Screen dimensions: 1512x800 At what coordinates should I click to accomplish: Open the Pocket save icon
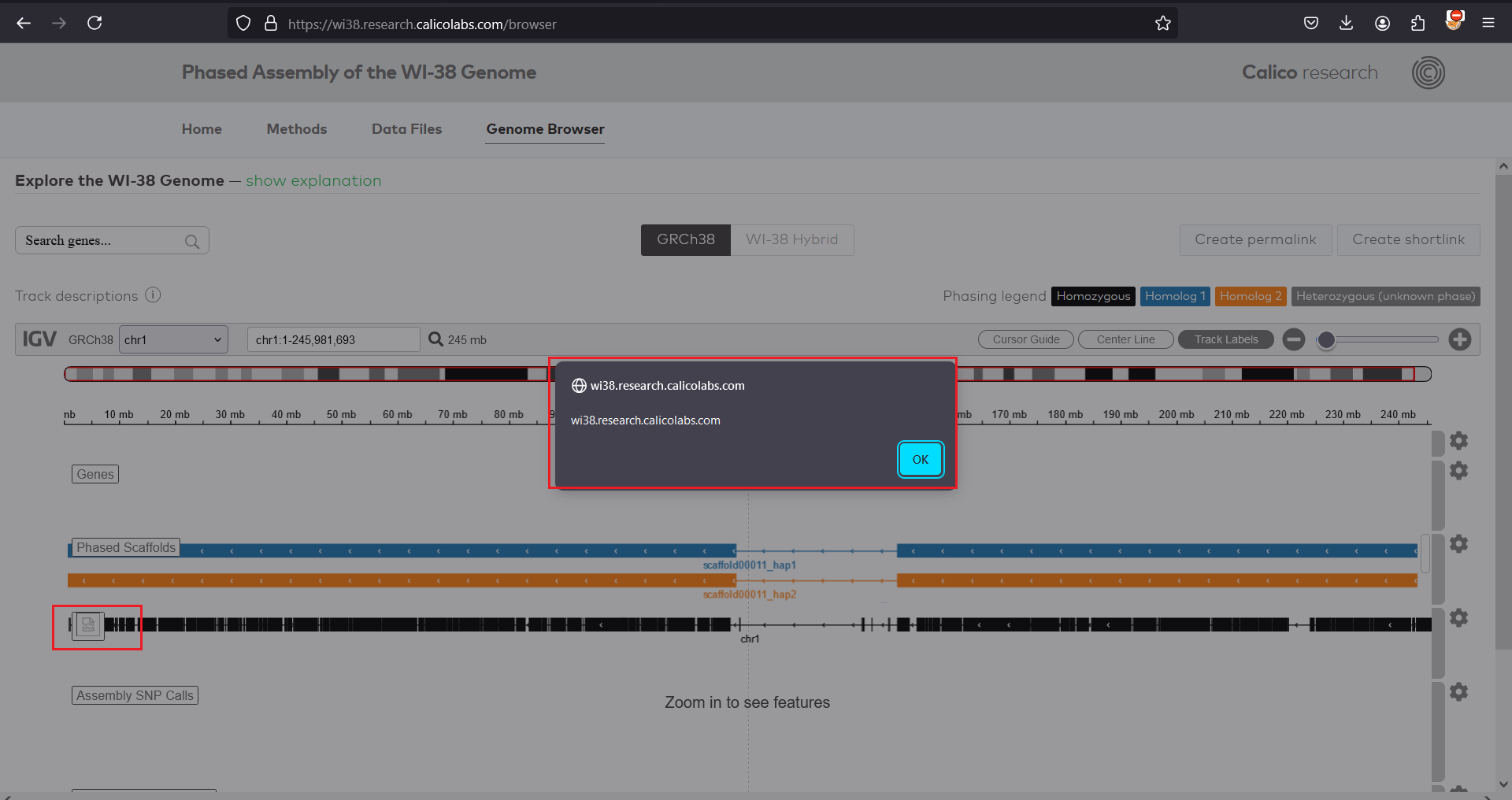click(x=1311, y=24)
